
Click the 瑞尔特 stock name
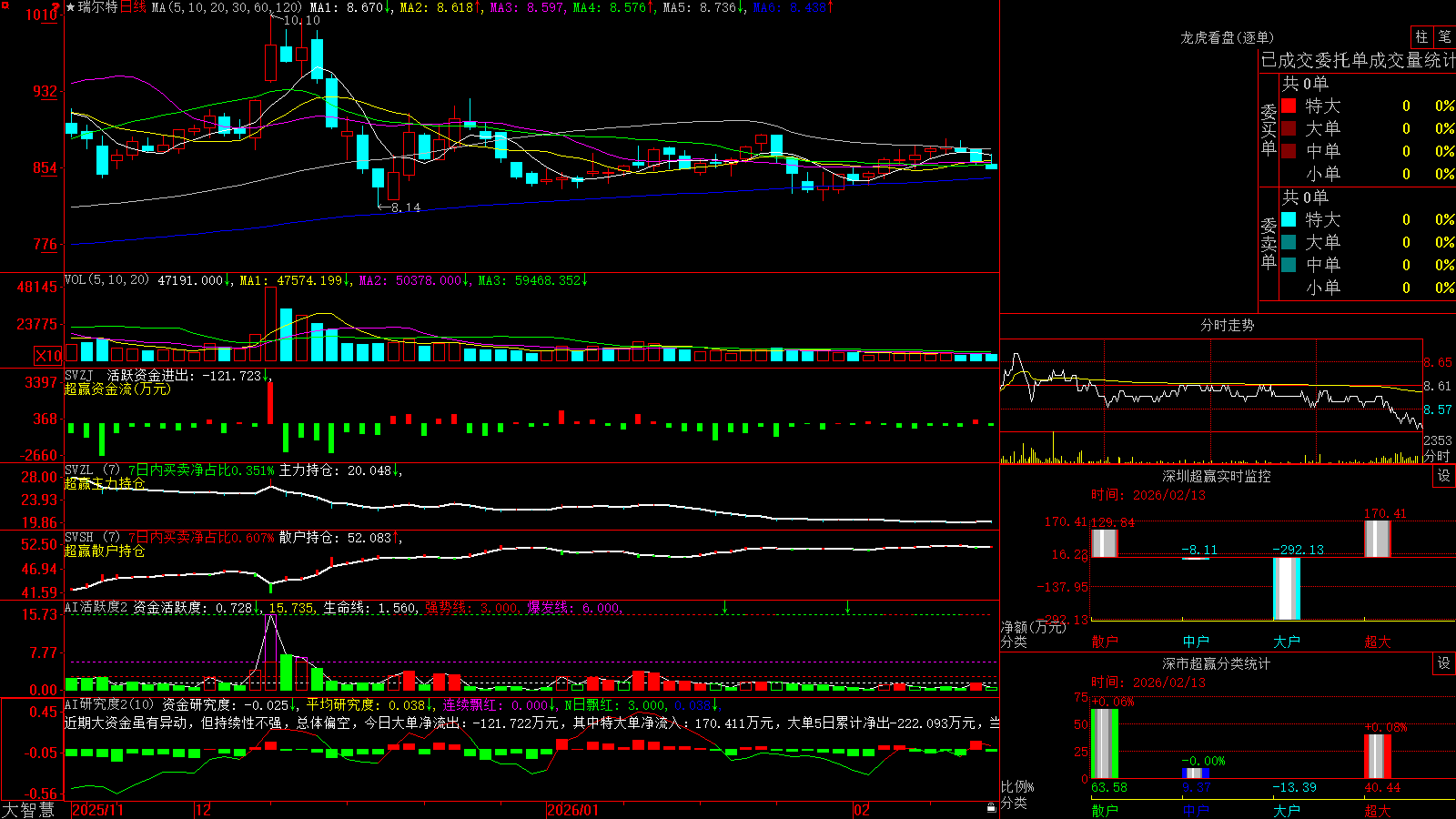coord(98,7)
